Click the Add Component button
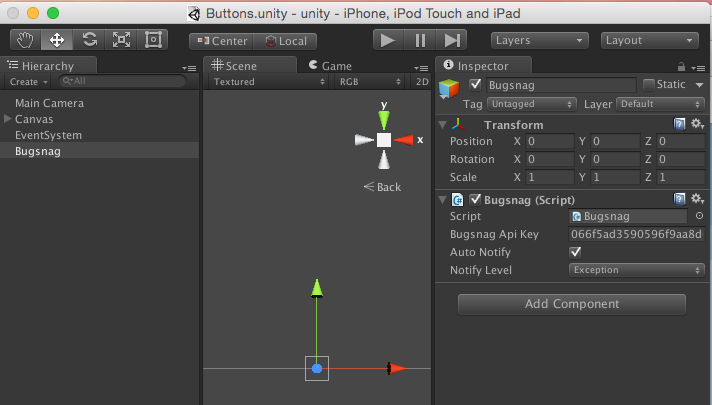 (572, 304)
